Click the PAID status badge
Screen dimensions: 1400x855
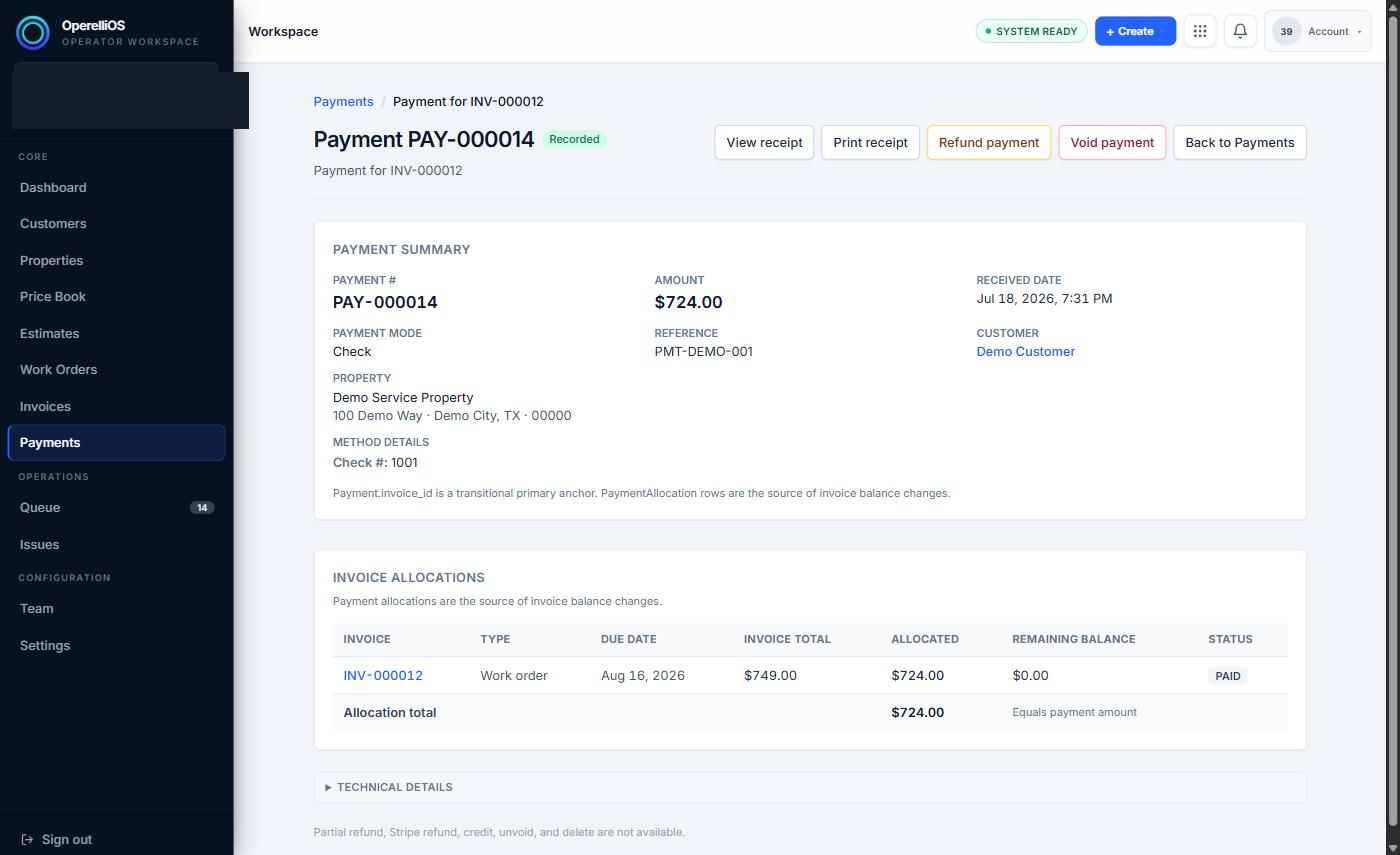pos(1227,676)
